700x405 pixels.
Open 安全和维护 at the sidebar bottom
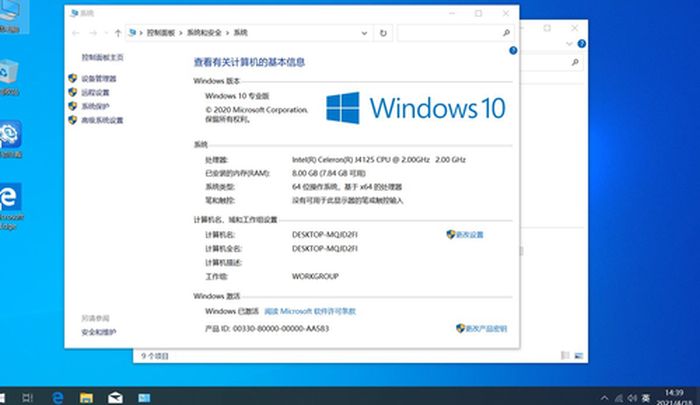click(x=99, y=332)
